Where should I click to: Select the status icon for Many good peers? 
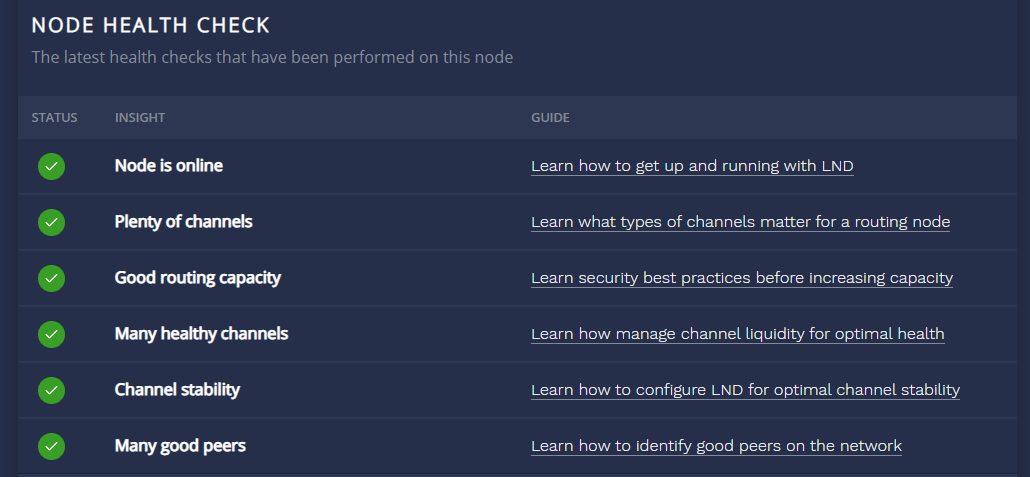(51, 446)
